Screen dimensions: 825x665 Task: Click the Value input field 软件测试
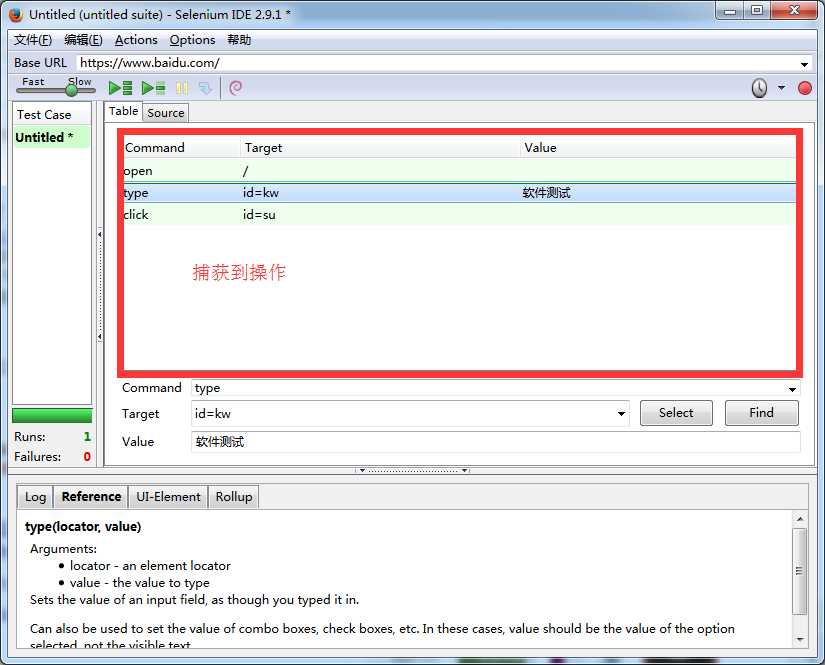point(496,442)
